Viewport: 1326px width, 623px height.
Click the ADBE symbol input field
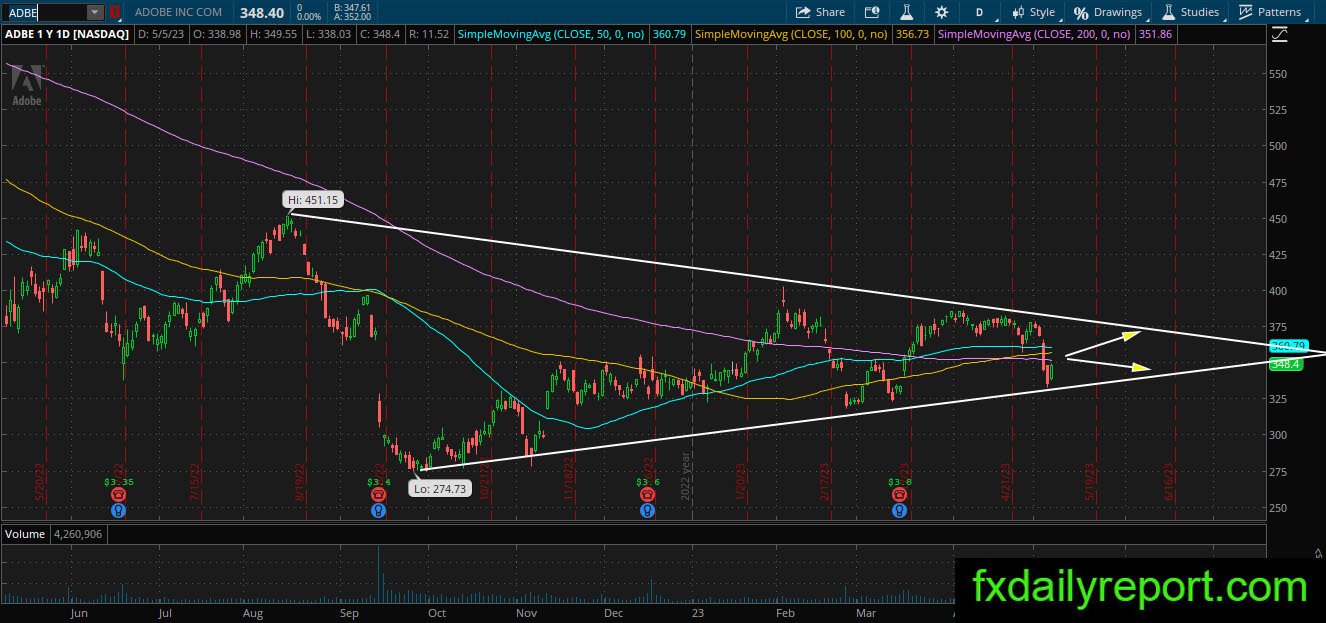pyautogui.click(x=44, y=12)
